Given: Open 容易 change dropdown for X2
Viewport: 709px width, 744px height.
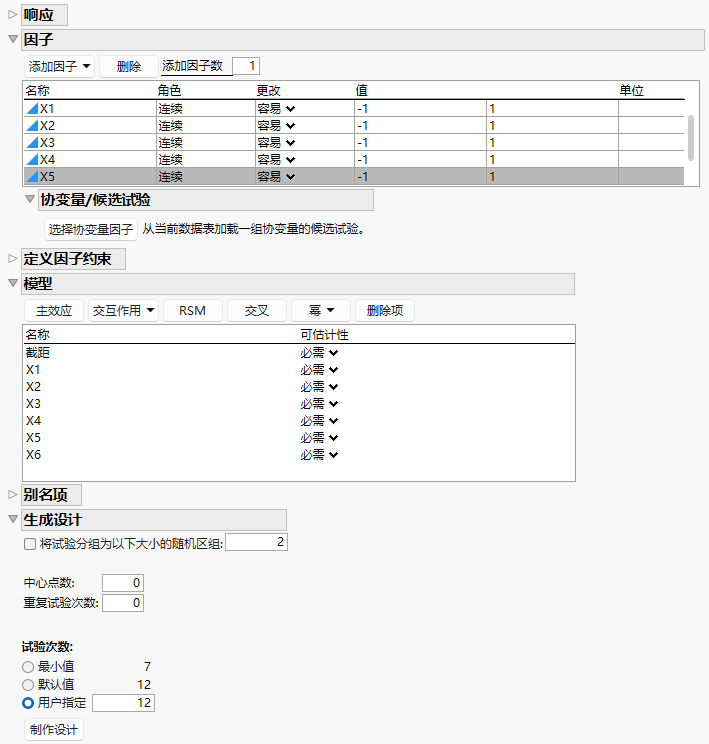Looking at the screenshot, I should point(276,126).
